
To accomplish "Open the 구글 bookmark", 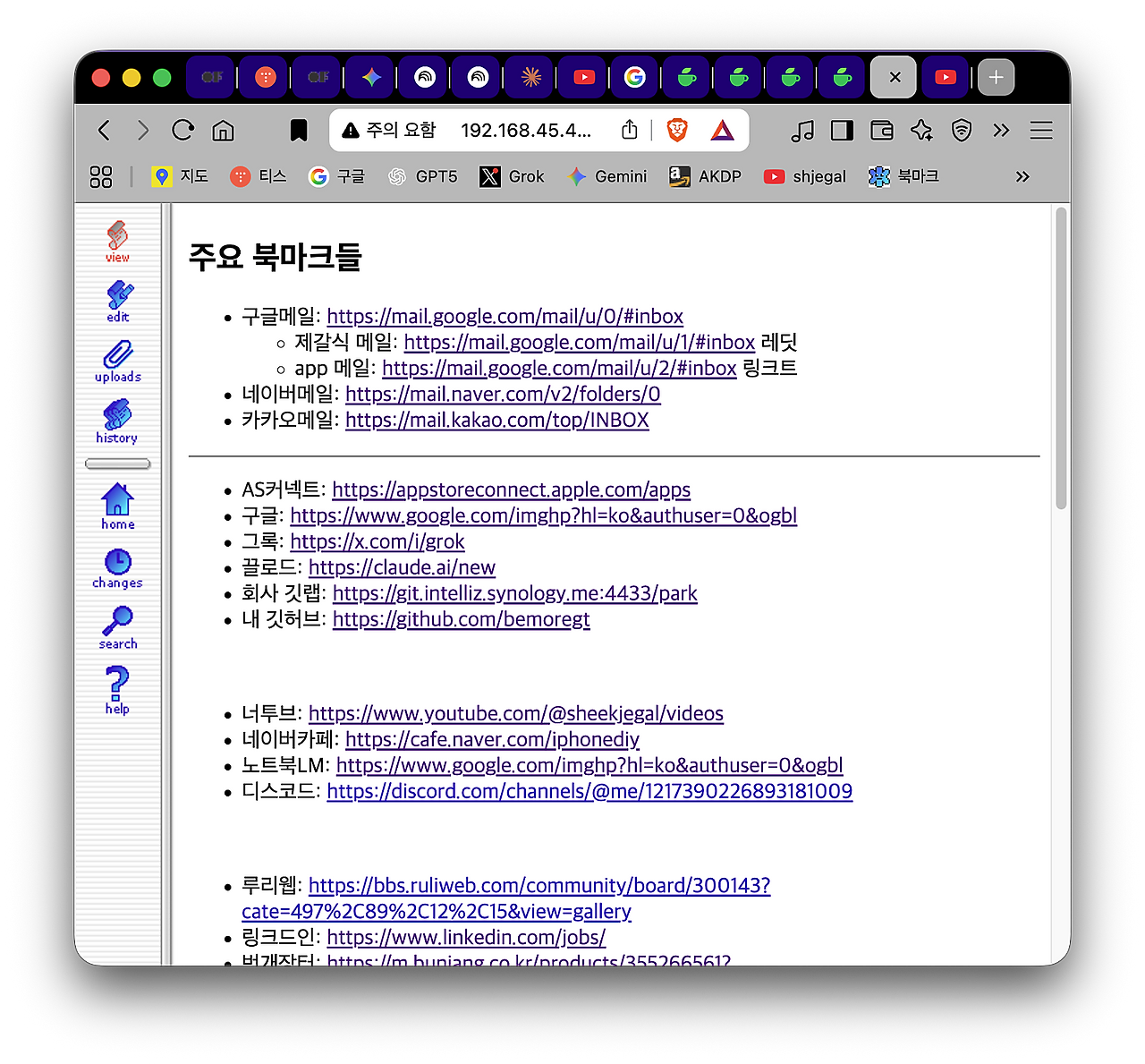I will coord(336,176).
